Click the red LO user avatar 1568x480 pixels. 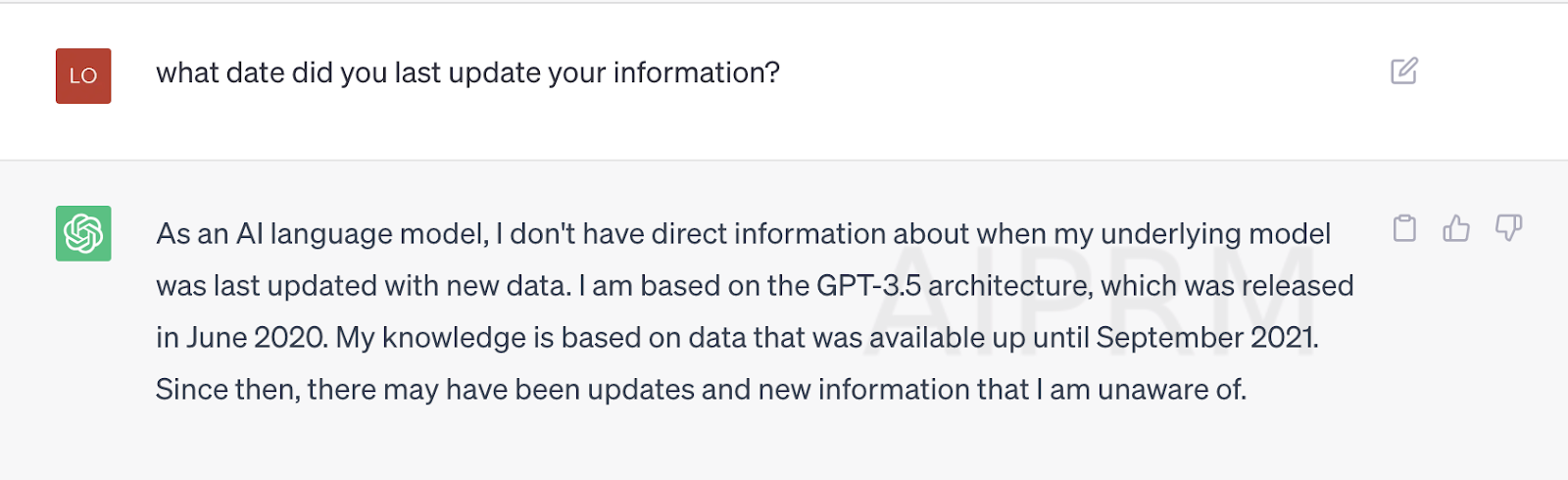click(83, 75)
